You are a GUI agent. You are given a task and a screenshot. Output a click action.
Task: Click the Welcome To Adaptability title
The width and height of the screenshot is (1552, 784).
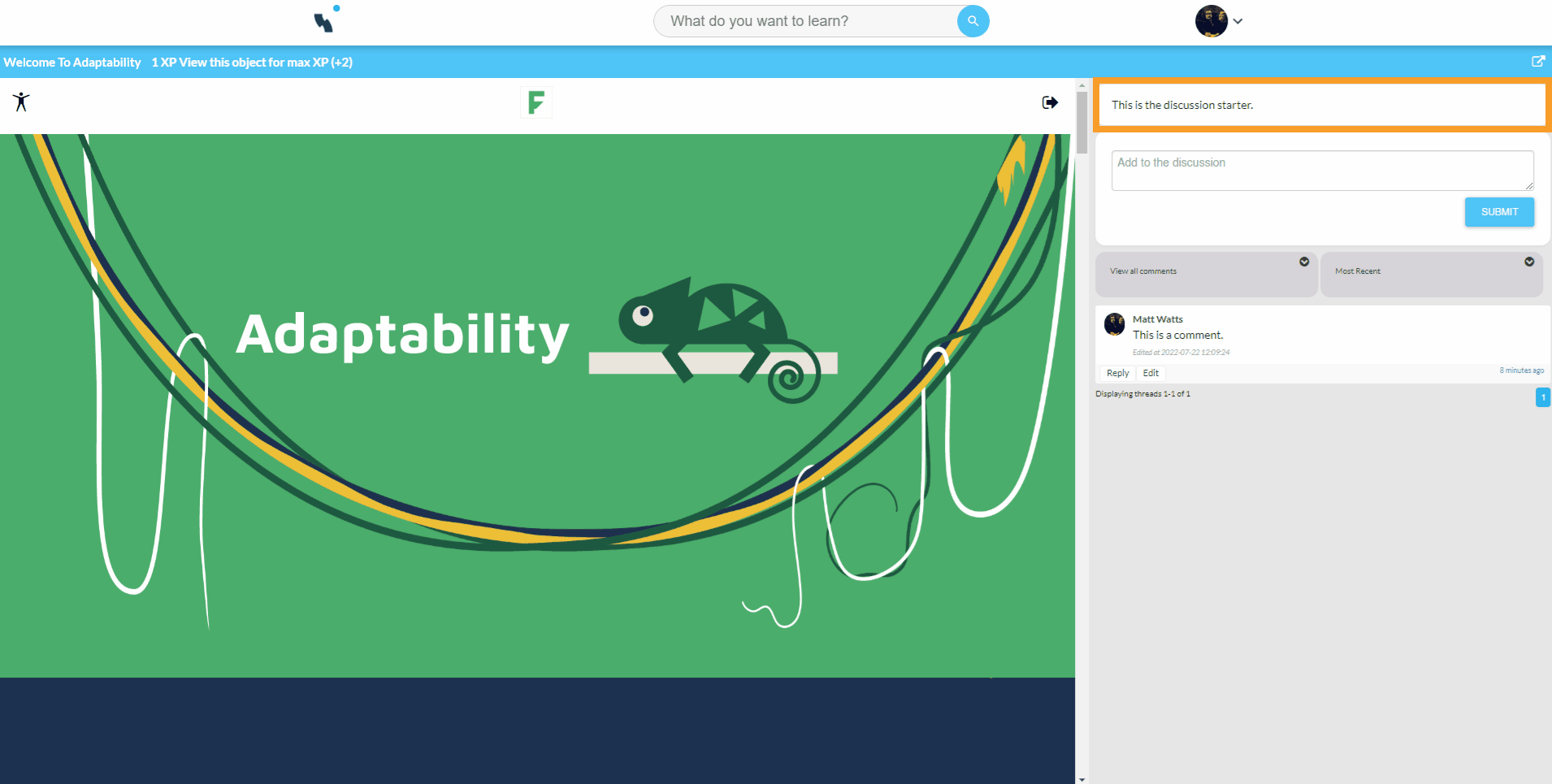pos(72,63)
